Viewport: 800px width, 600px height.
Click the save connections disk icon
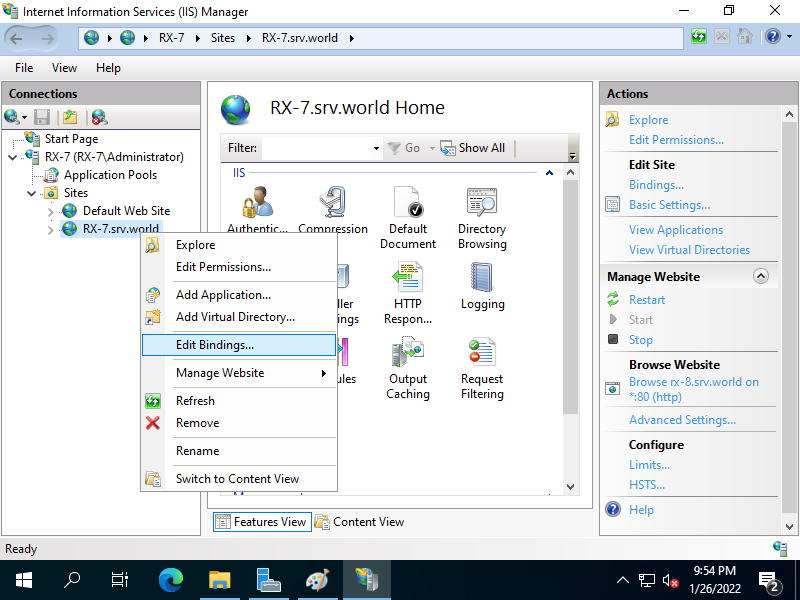click(41, 117)
